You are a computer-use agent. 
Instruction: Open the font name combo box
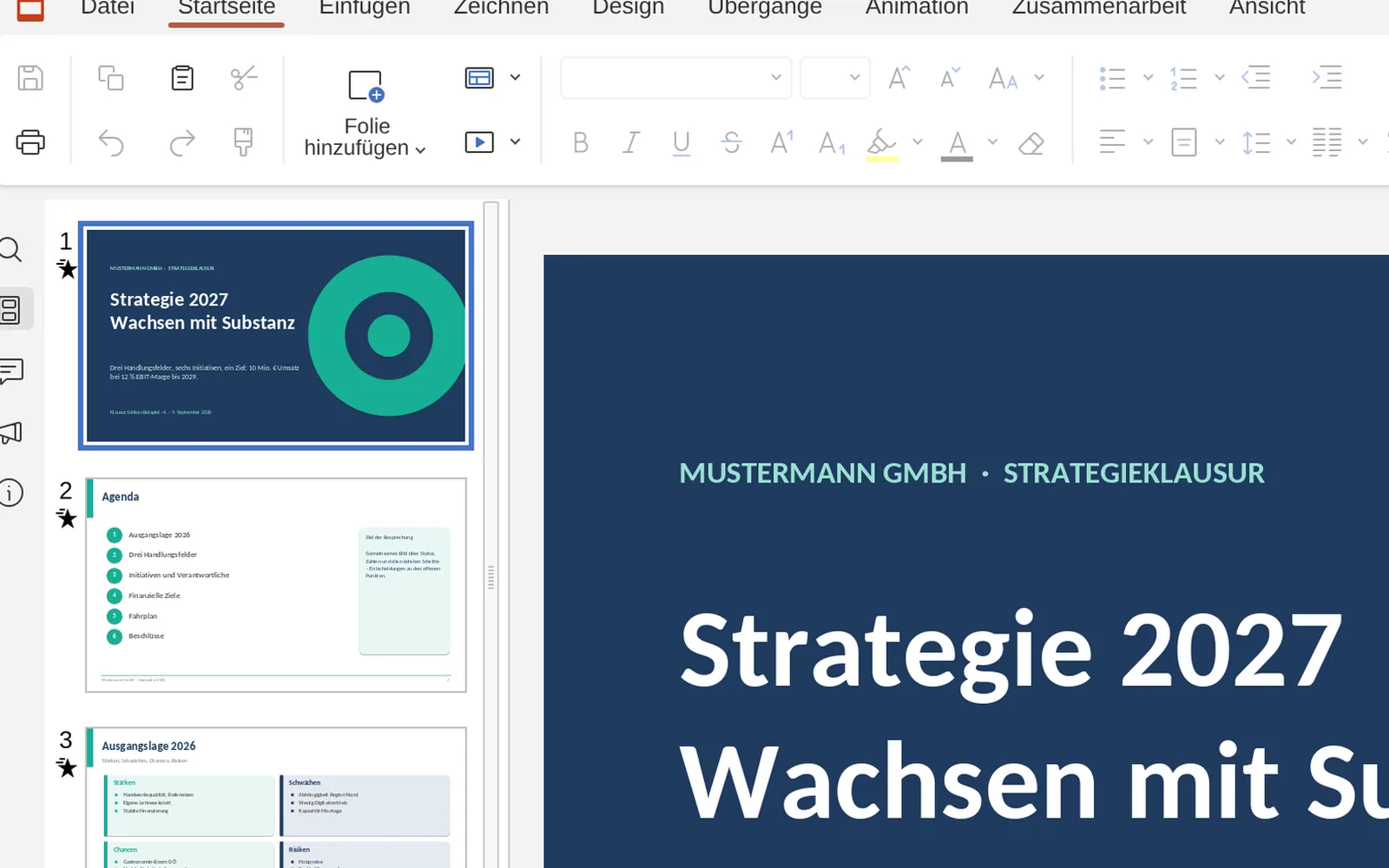tap(675, 78)
